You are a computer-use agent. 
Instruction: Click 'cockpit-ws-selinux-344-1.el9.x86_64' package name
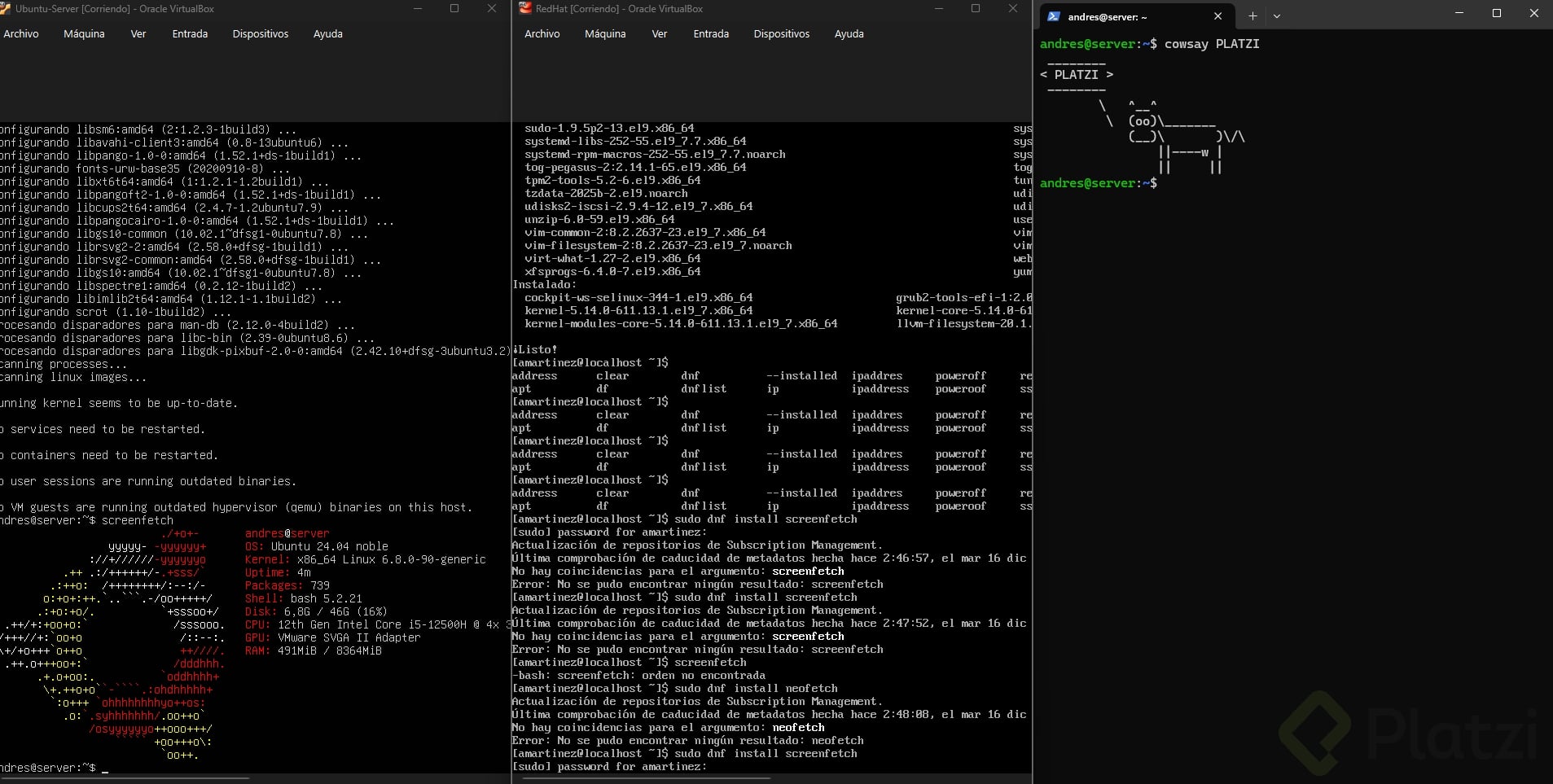point(638,298)
